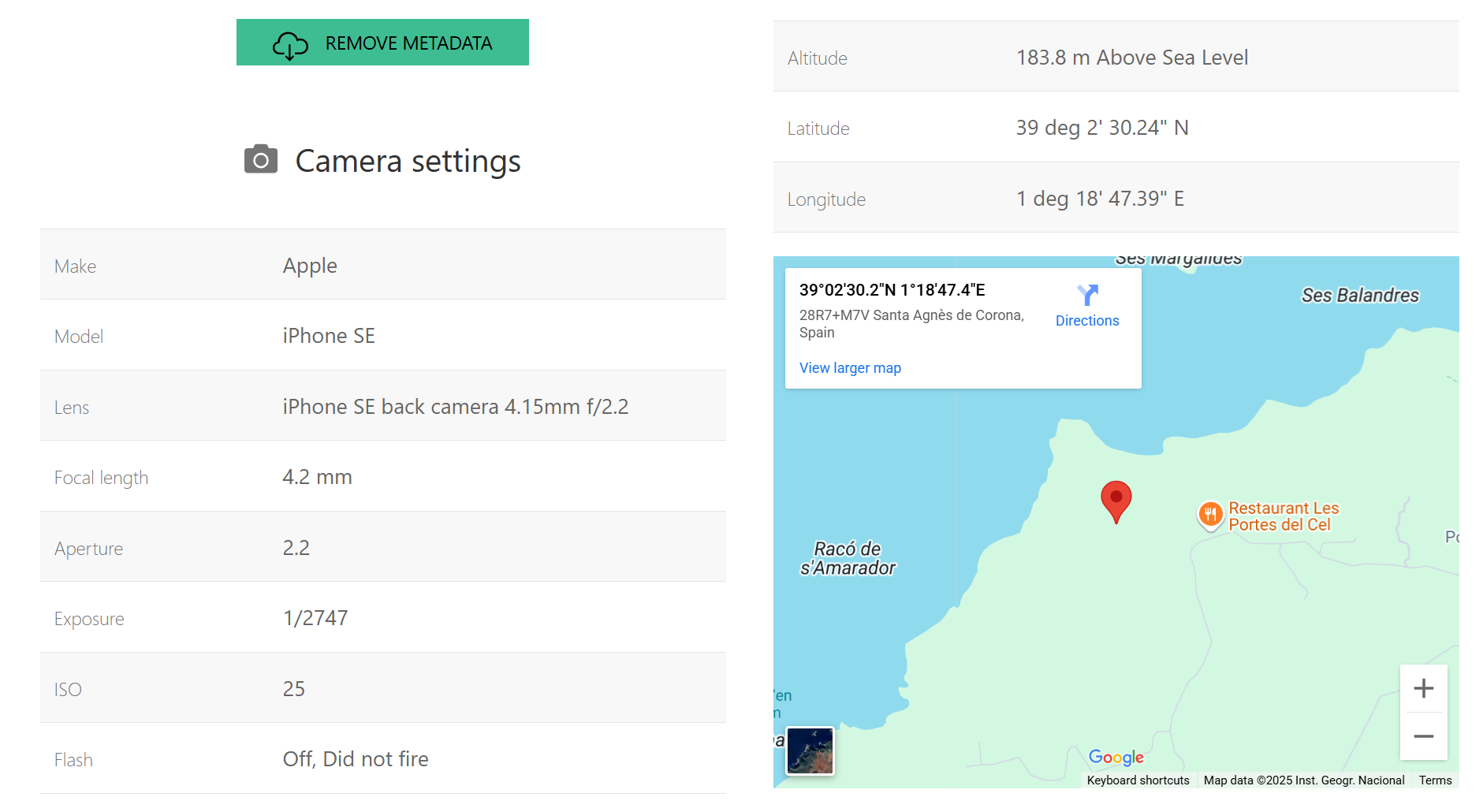1483x812 pixels.
Task: Select the Exposure value 1/2747
Action: [315, 618]
